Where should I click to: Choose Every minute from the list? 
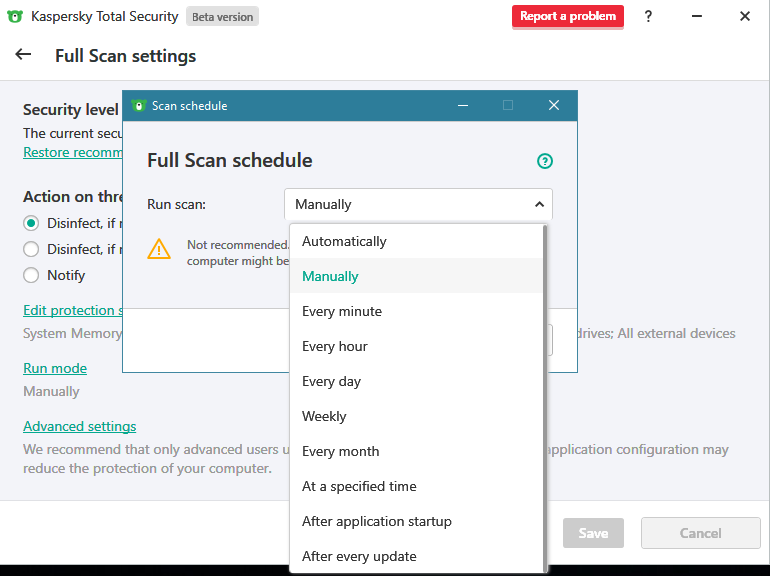click(416, 311)
